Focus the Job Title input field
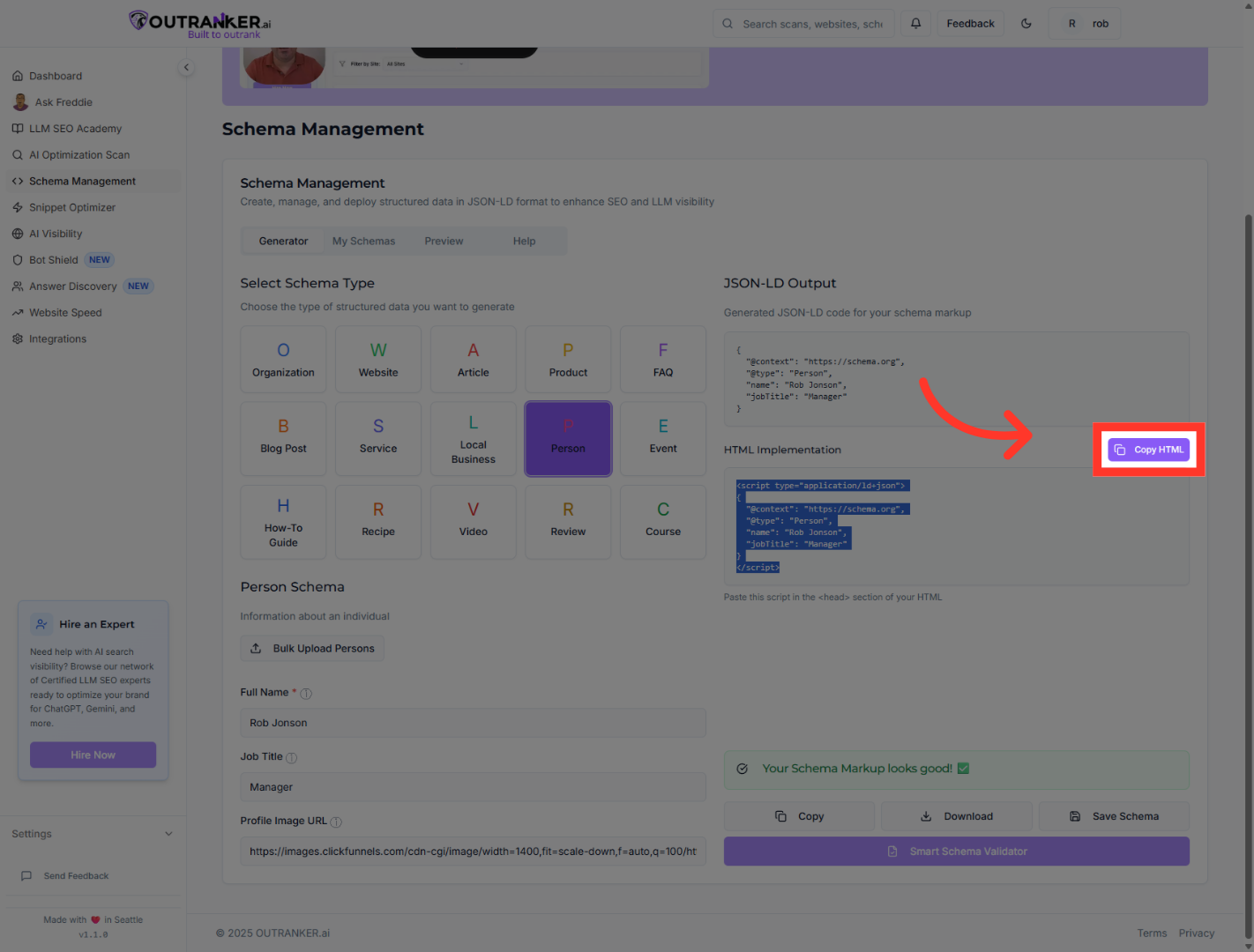 [x=474, y=787]
